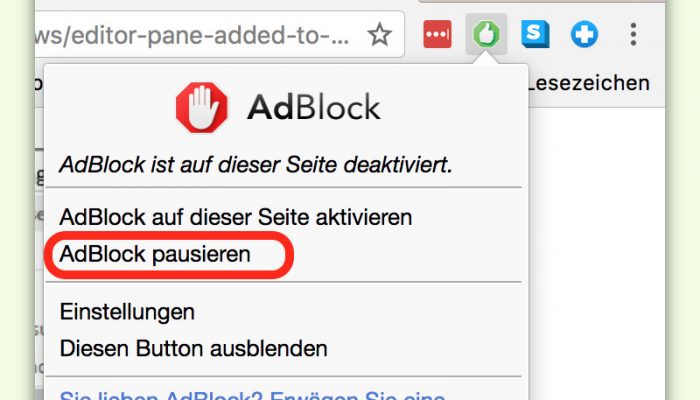The width and height of the screenshot is (700, 400).
Task: Click the blue plus extension icon
Action: 584,34
